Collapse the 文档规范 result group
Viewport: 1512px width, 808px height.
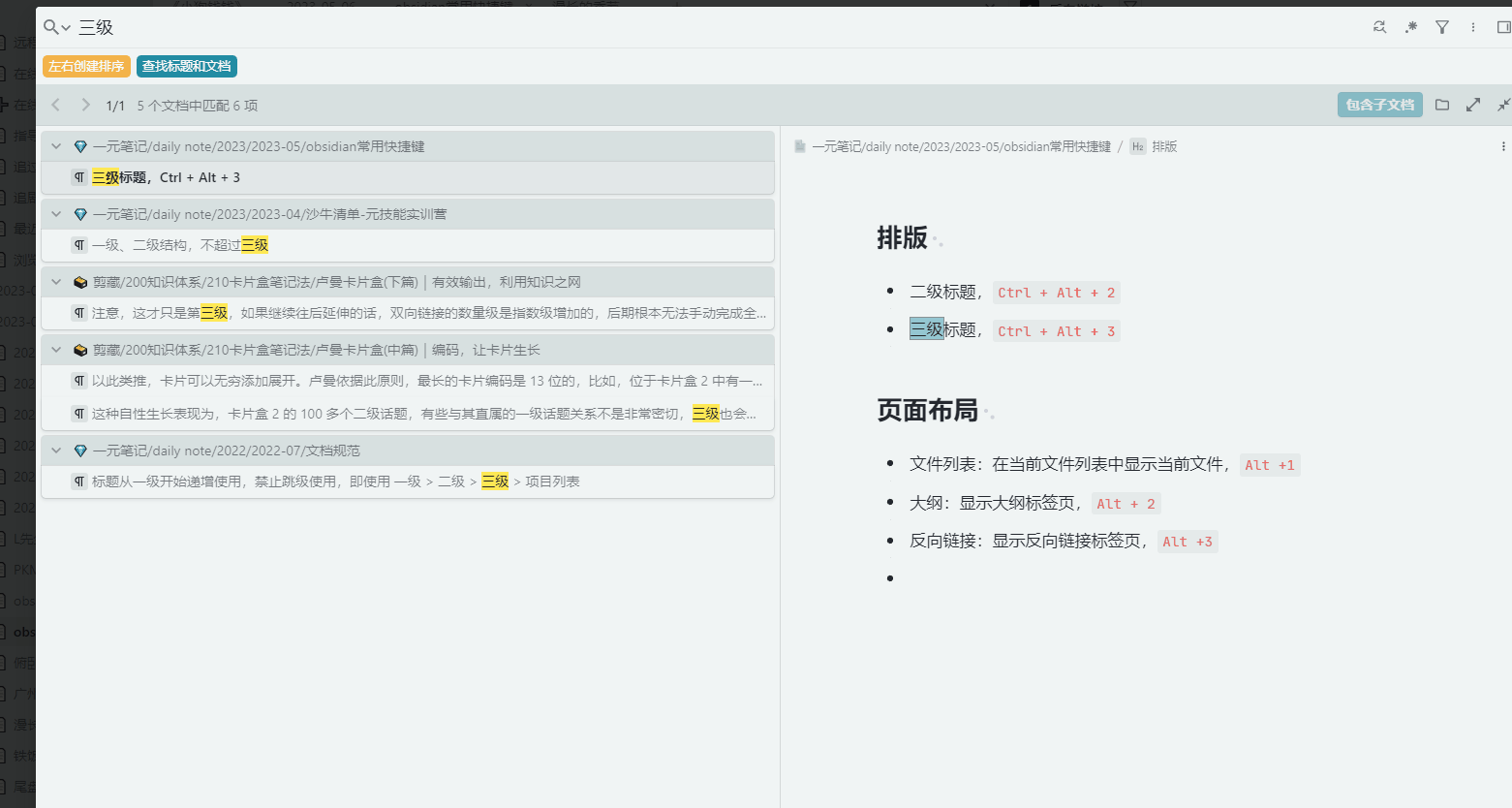[56, 450]
